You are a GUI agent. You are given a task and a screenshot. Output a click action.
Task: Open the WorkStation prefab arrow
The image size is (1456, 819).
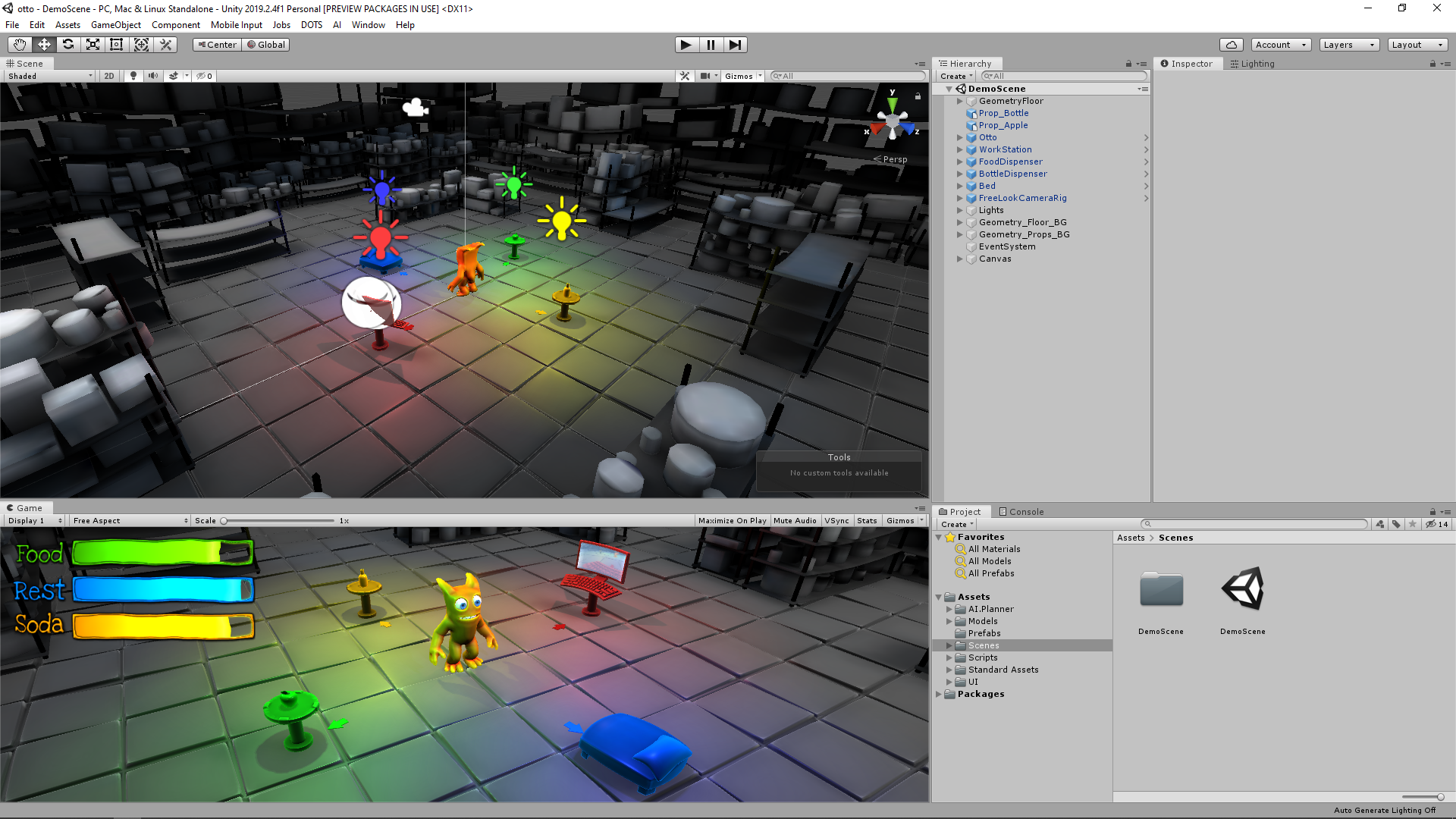tap(1146, 149)
